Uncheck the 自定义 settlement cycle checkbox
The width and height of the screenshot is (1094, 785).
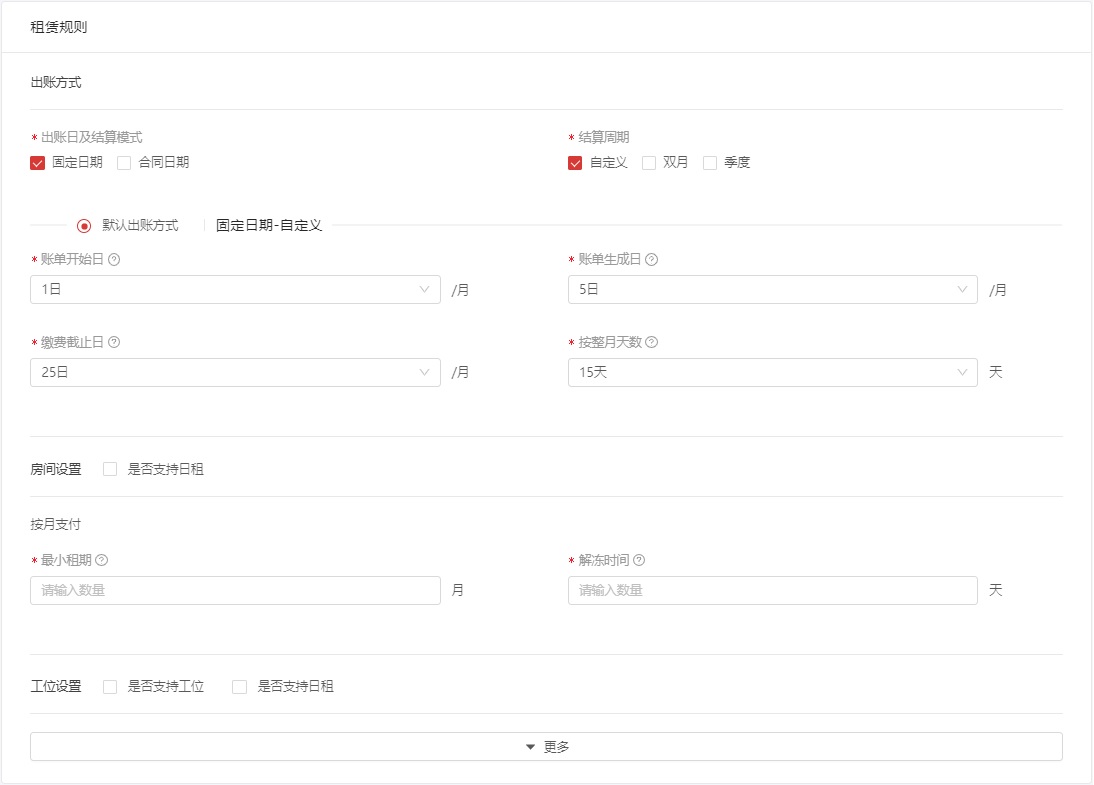(x=575, y=163)
